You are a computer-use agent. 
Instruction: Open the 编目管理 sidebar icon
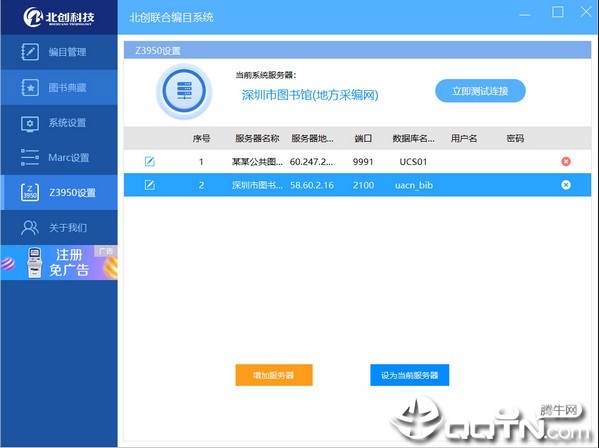click(x=30, y=52)
